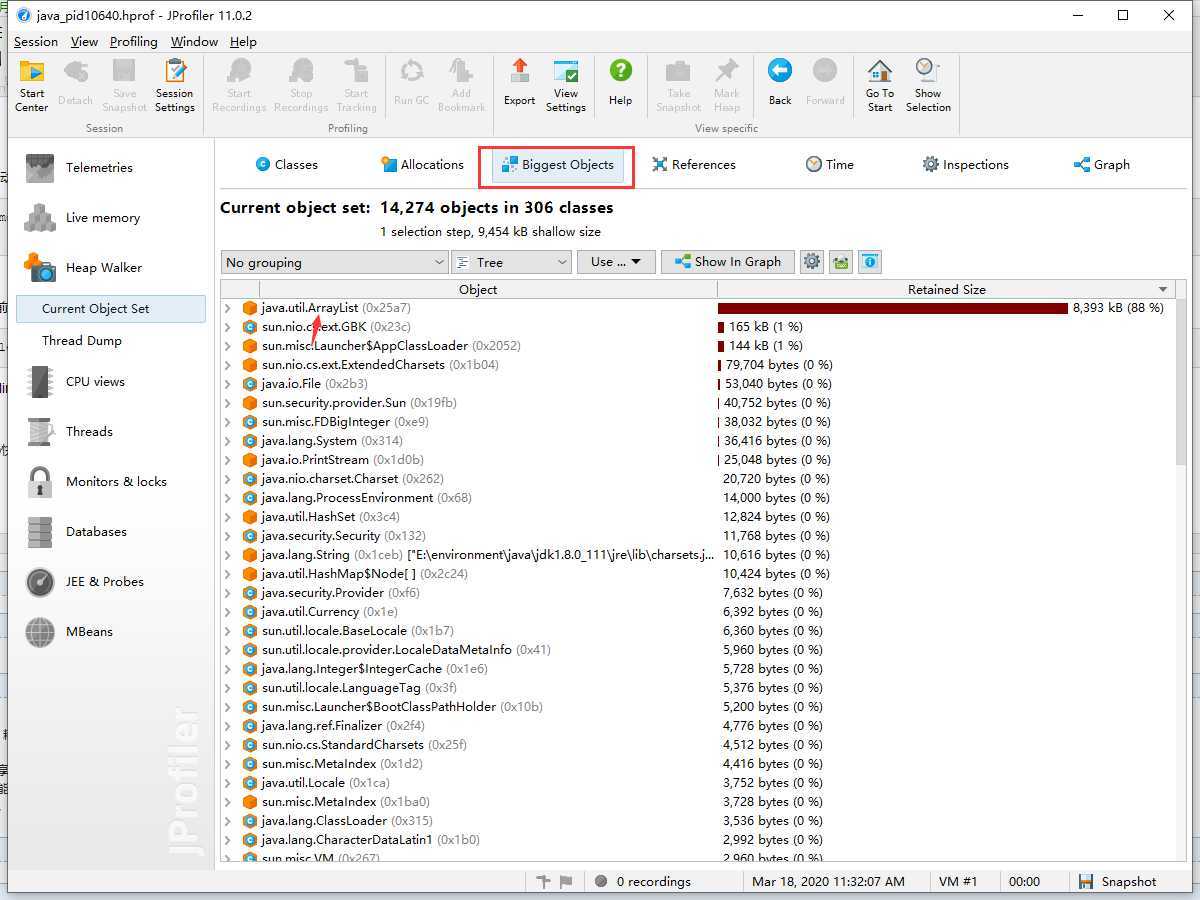This screenshot has width=1200, height=900.
Task: Open View Settings
Action: coord(566,85)
